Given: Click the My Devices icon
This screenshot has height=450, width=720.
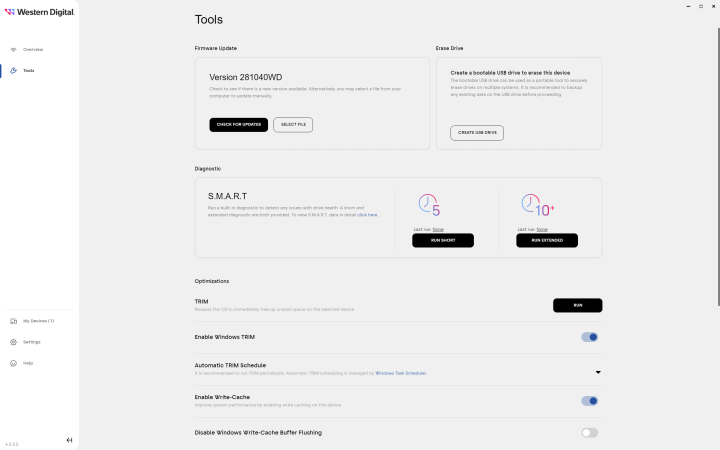Looking at the screenshot, I should (13, 321).
